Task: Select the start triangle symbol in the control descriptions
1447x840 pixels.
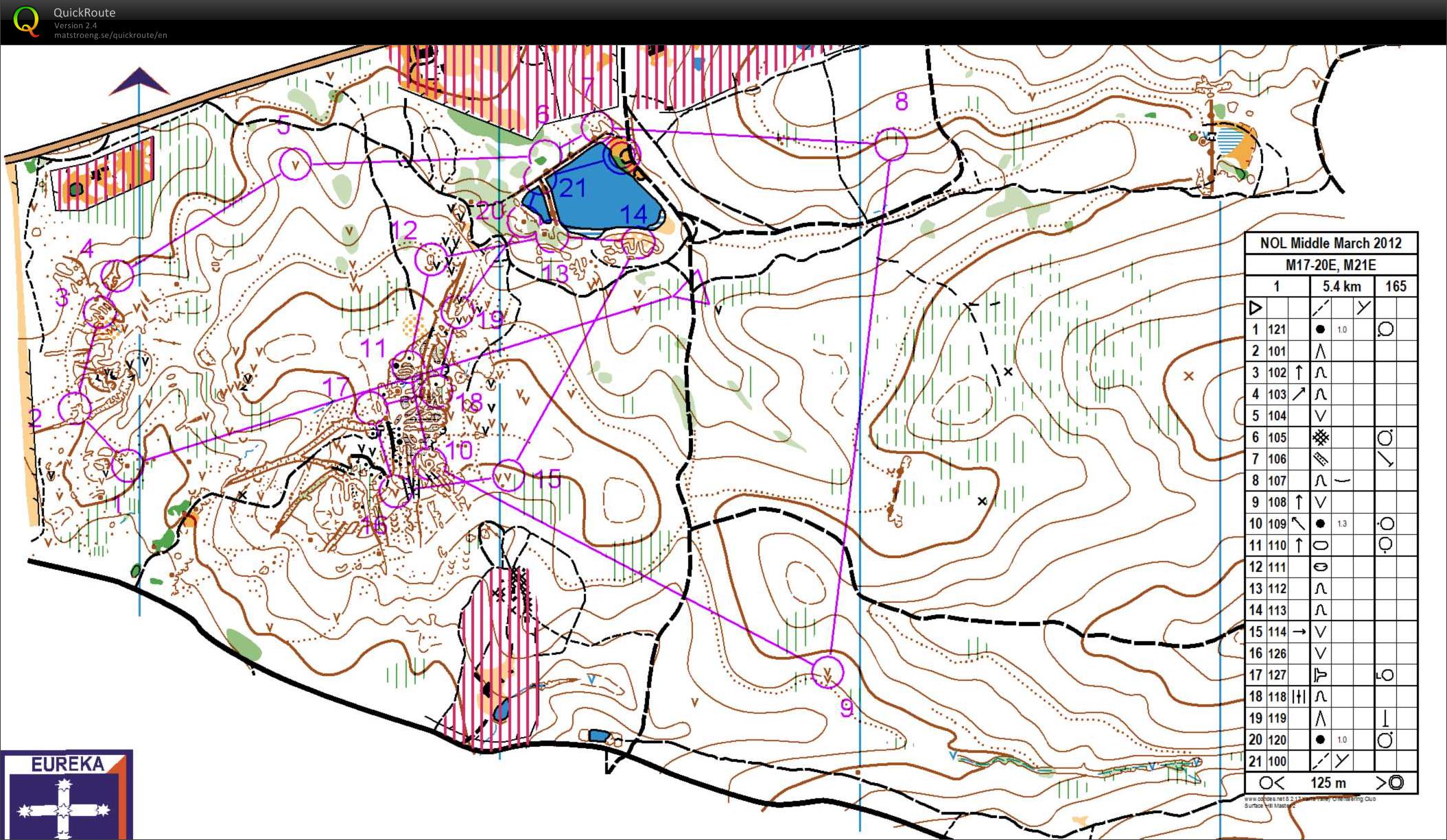Action: (x=1255, y=307)
